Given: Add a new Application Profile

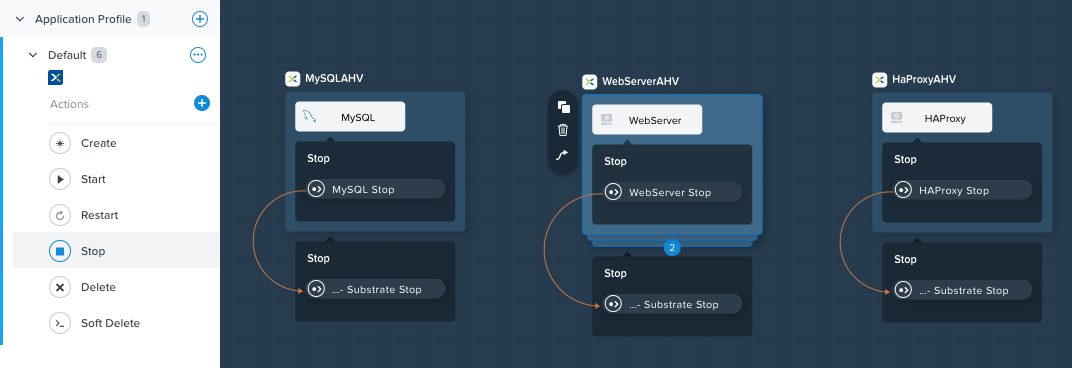Looking at the screenshot, I should point(200,19).
